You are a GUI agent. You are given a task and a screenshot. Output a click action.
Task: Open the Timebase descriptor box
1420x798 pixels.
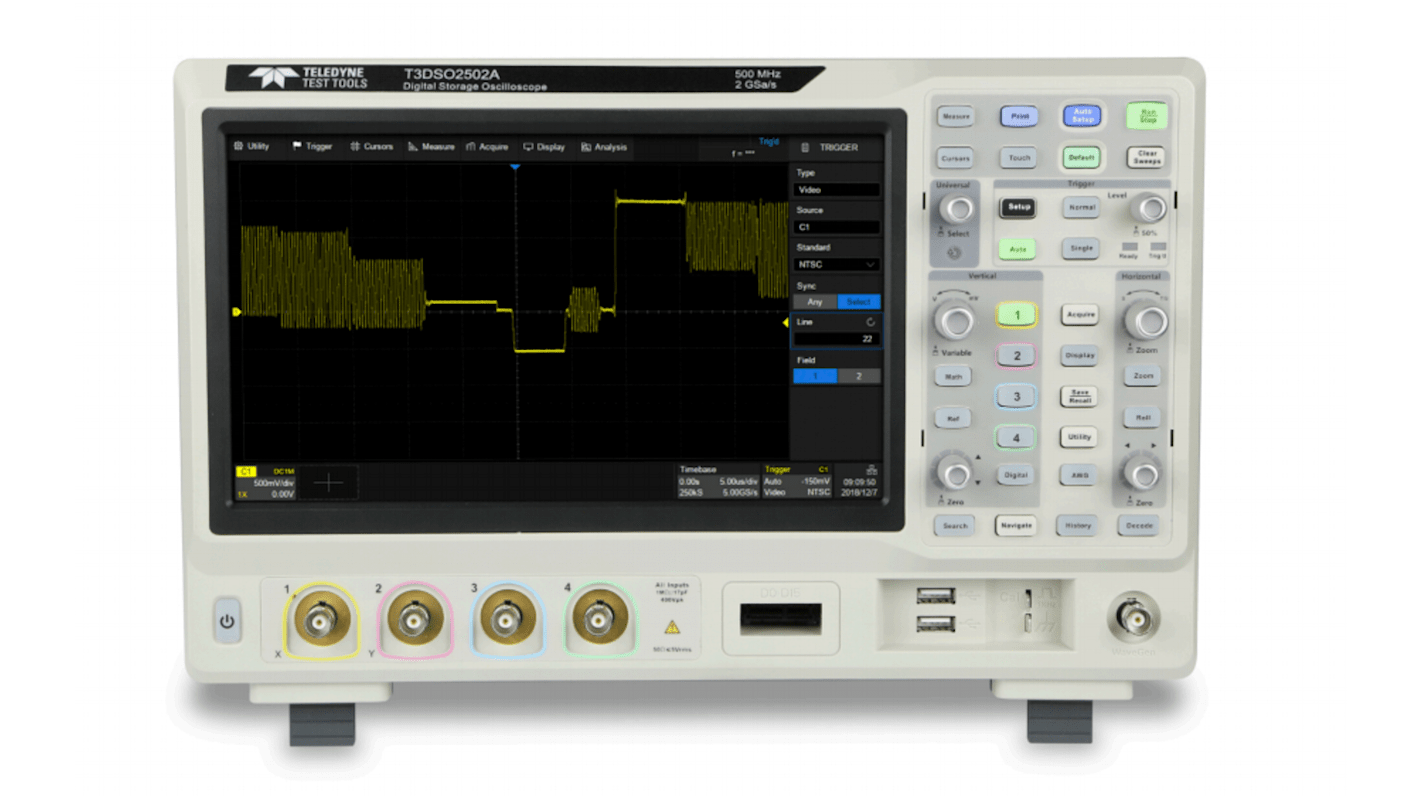718,481
